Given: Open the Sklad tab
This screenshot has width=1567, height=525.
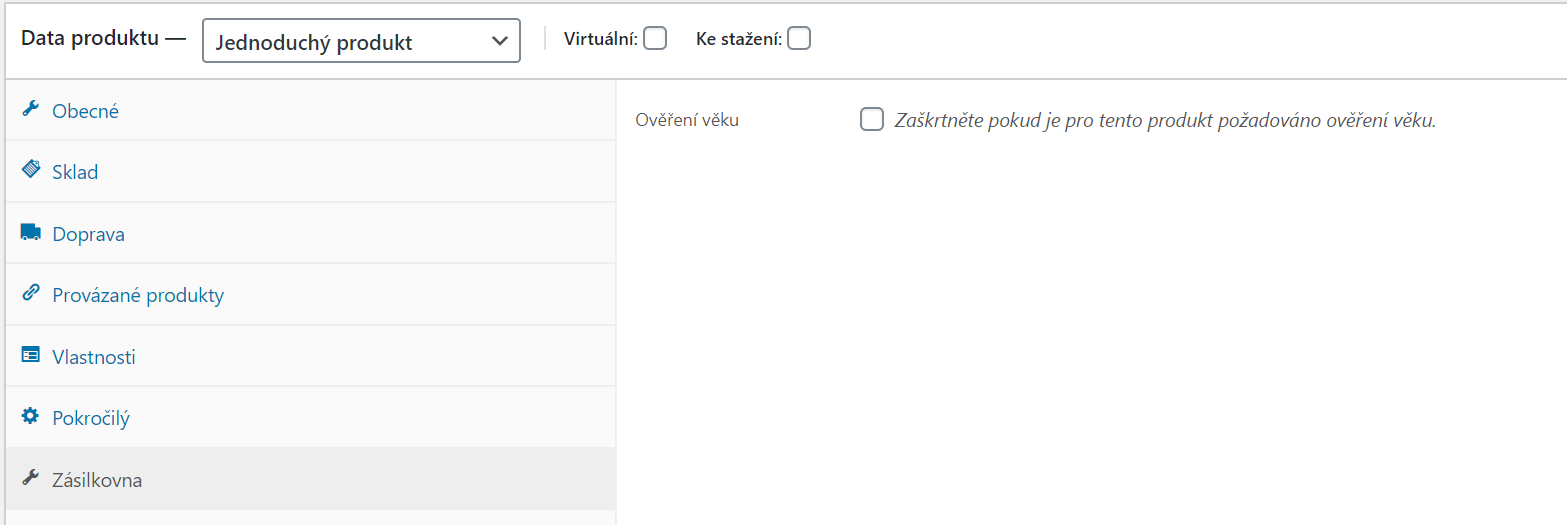Looking at the screenshot, I should tap(75, 173).
